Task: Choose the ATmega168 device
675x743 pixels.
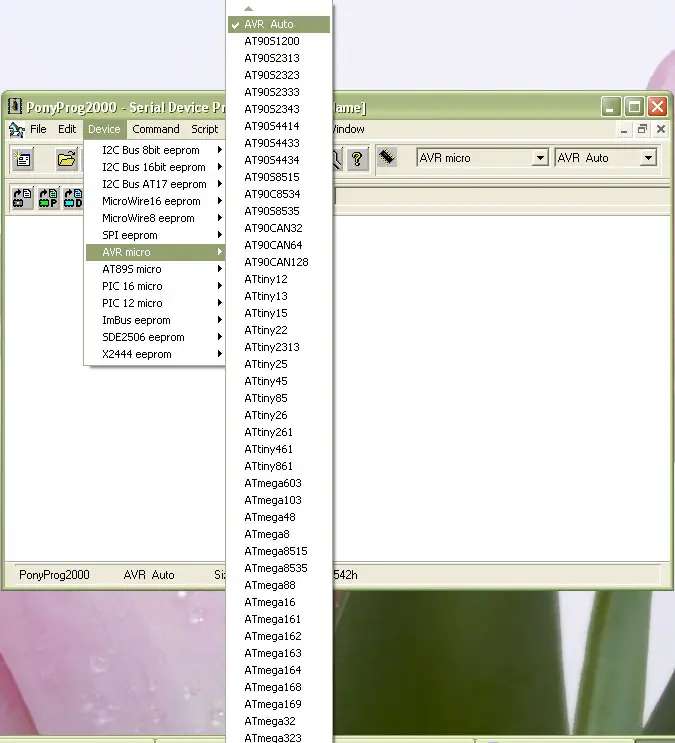Action: 279,688
